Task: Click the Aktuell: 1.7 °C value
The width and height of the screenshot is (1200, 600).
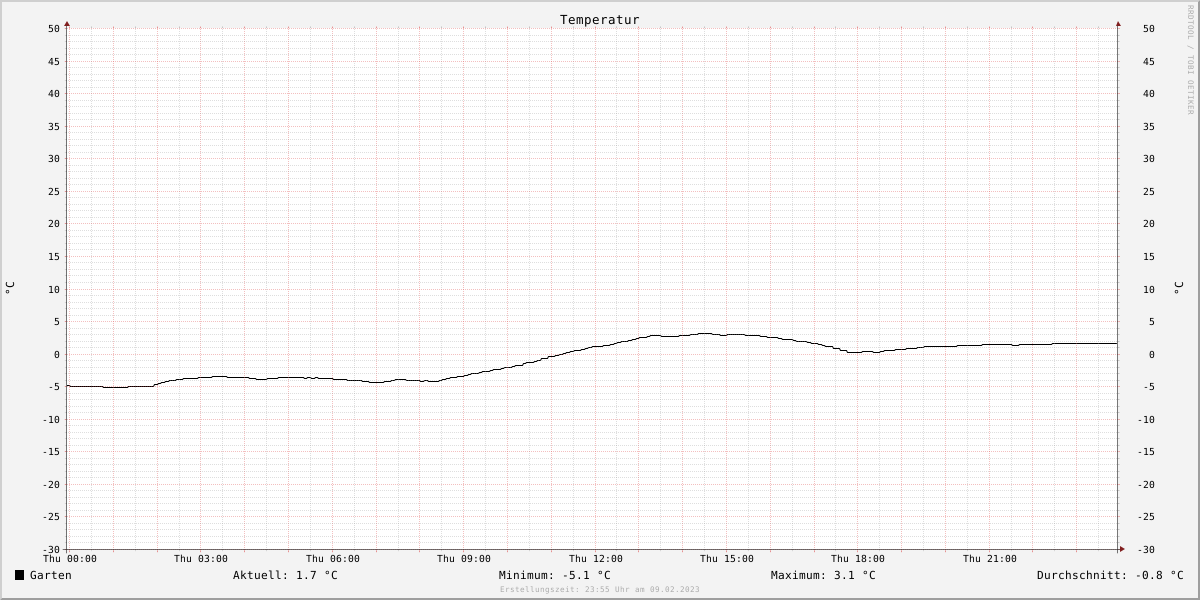Action: (x=285, y=575)
